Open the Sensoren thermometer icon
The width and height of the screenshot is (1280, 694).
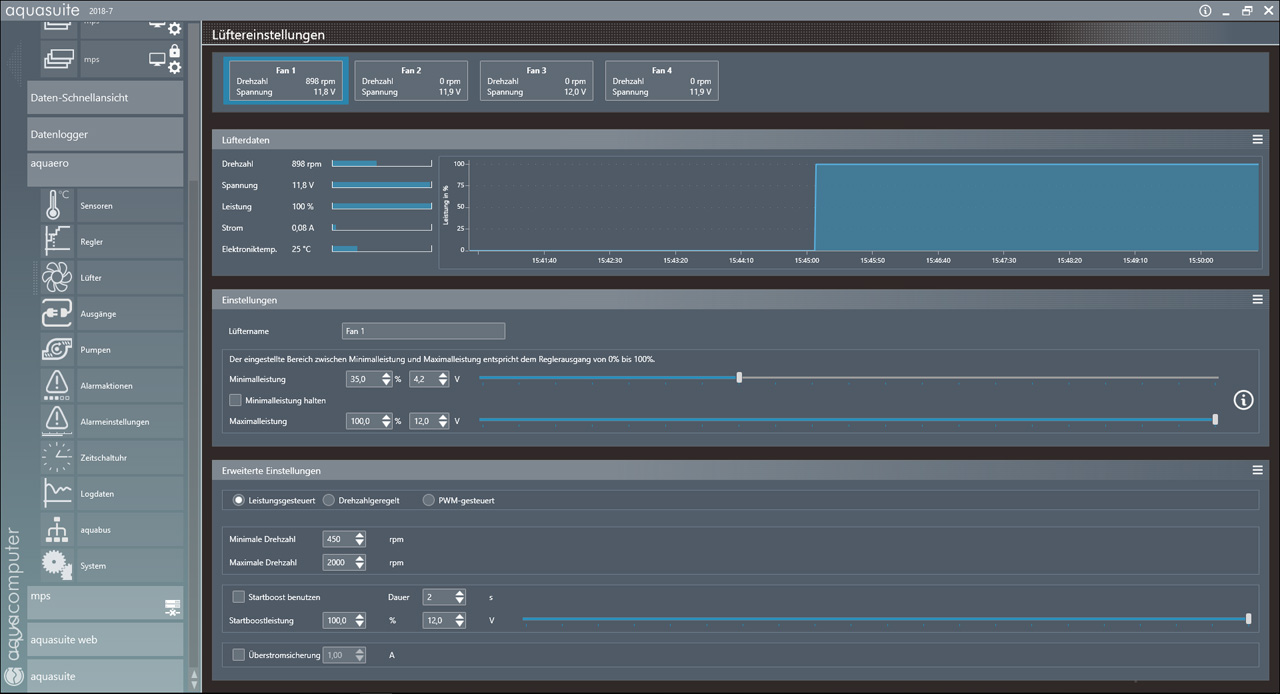coord(56,205)
